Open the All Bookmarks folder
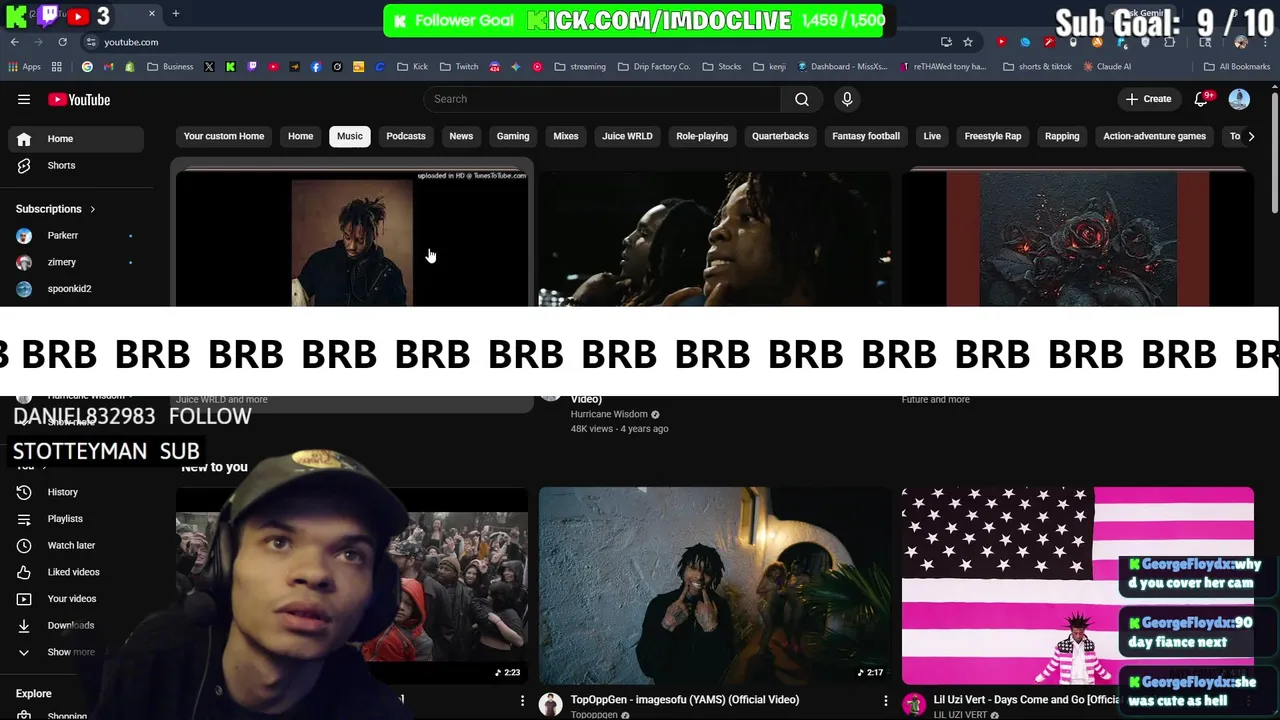Image resolution: width=1280 pixels, height=720 pixels. tap(1237, 67)
